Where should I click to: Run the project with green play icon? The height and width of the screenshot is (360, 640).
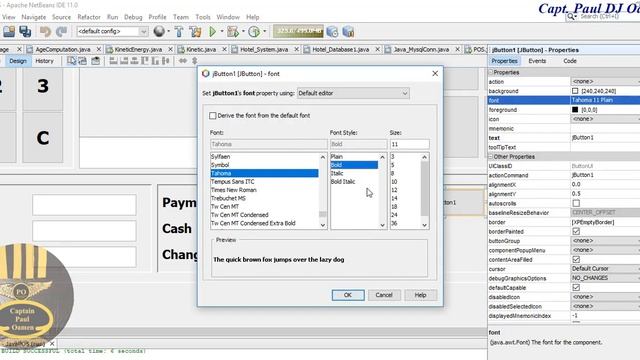pyautogui.click(x=213, y=31)
